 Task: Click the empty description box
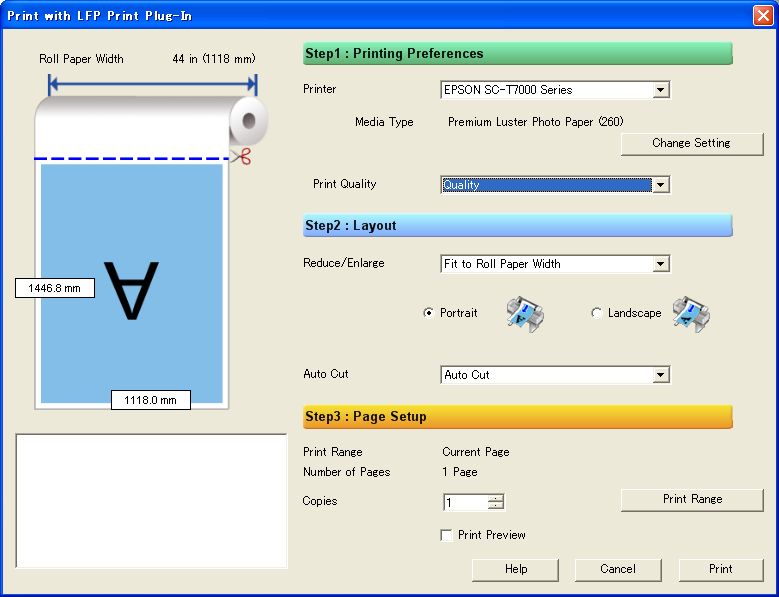(x=152, y=501)
